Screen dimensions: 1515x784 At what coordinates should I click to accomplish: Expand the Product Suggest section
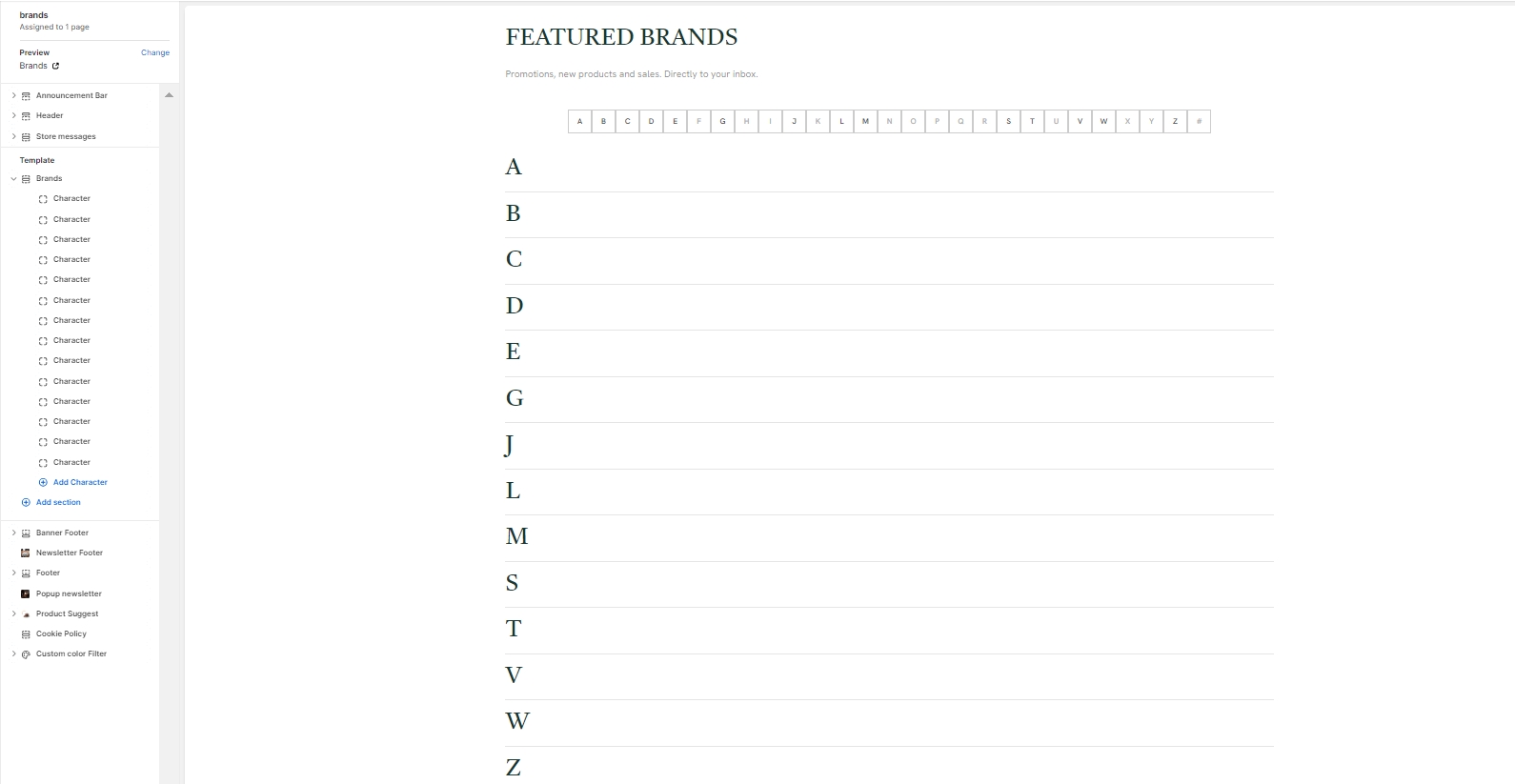[x=13, y=613]
